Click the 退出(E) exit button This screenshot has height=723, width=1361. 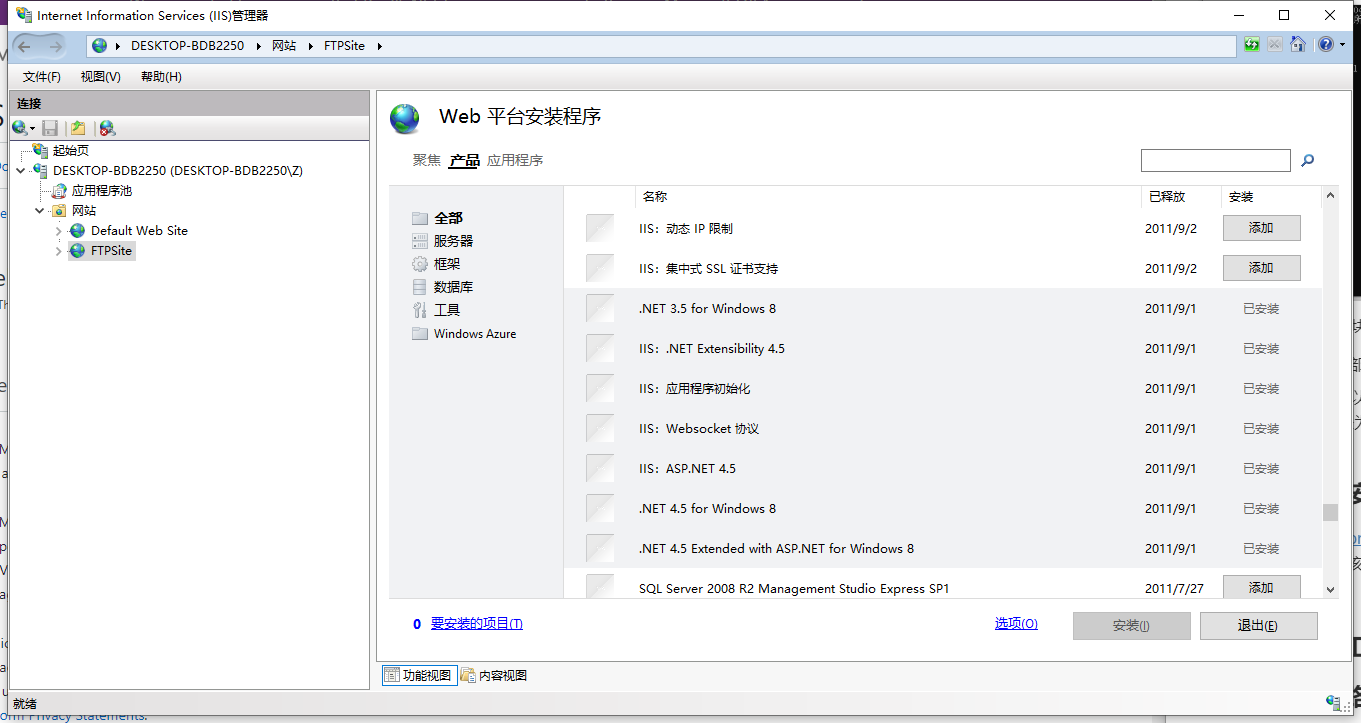(1258, 625)
